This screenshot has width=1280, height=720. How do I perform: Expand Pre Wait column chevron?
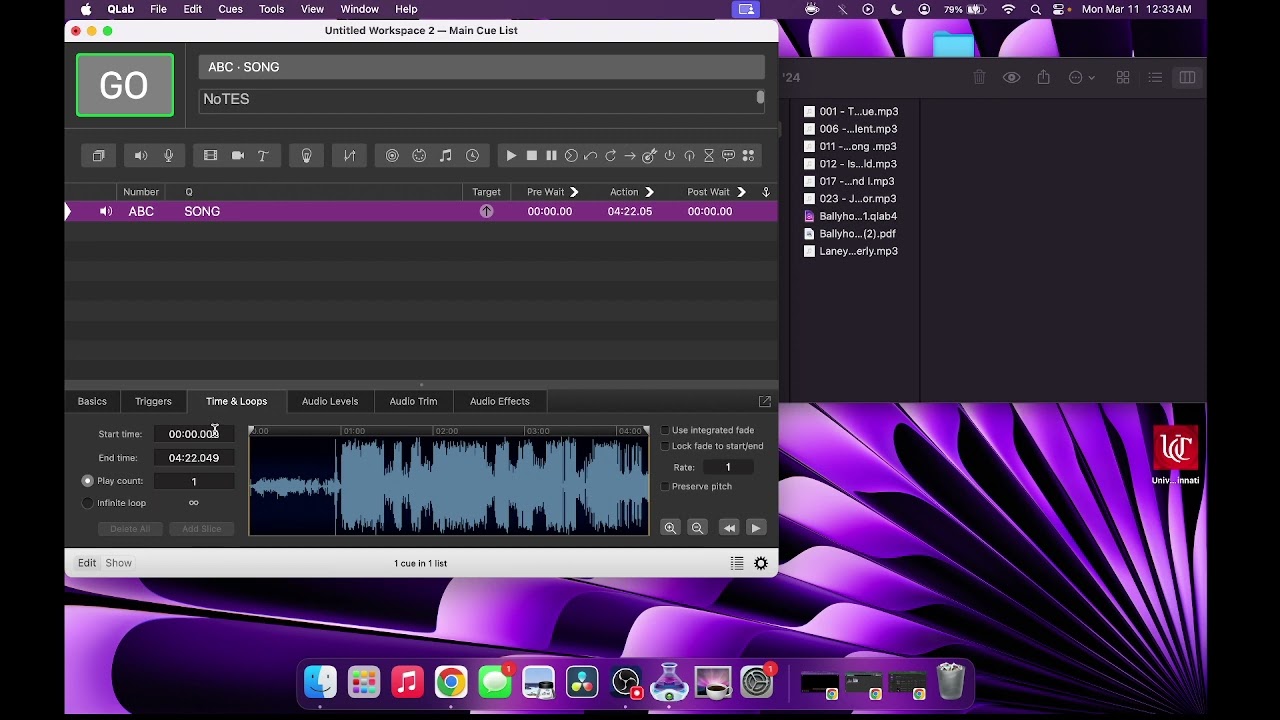574,192
